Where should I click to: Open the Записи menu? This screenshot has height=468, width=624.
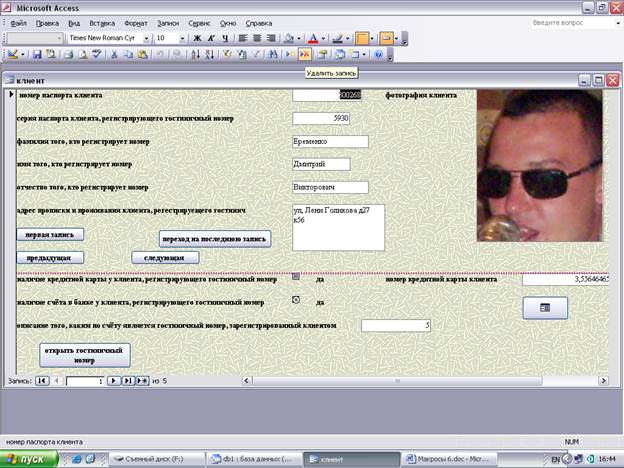(168, 23)
